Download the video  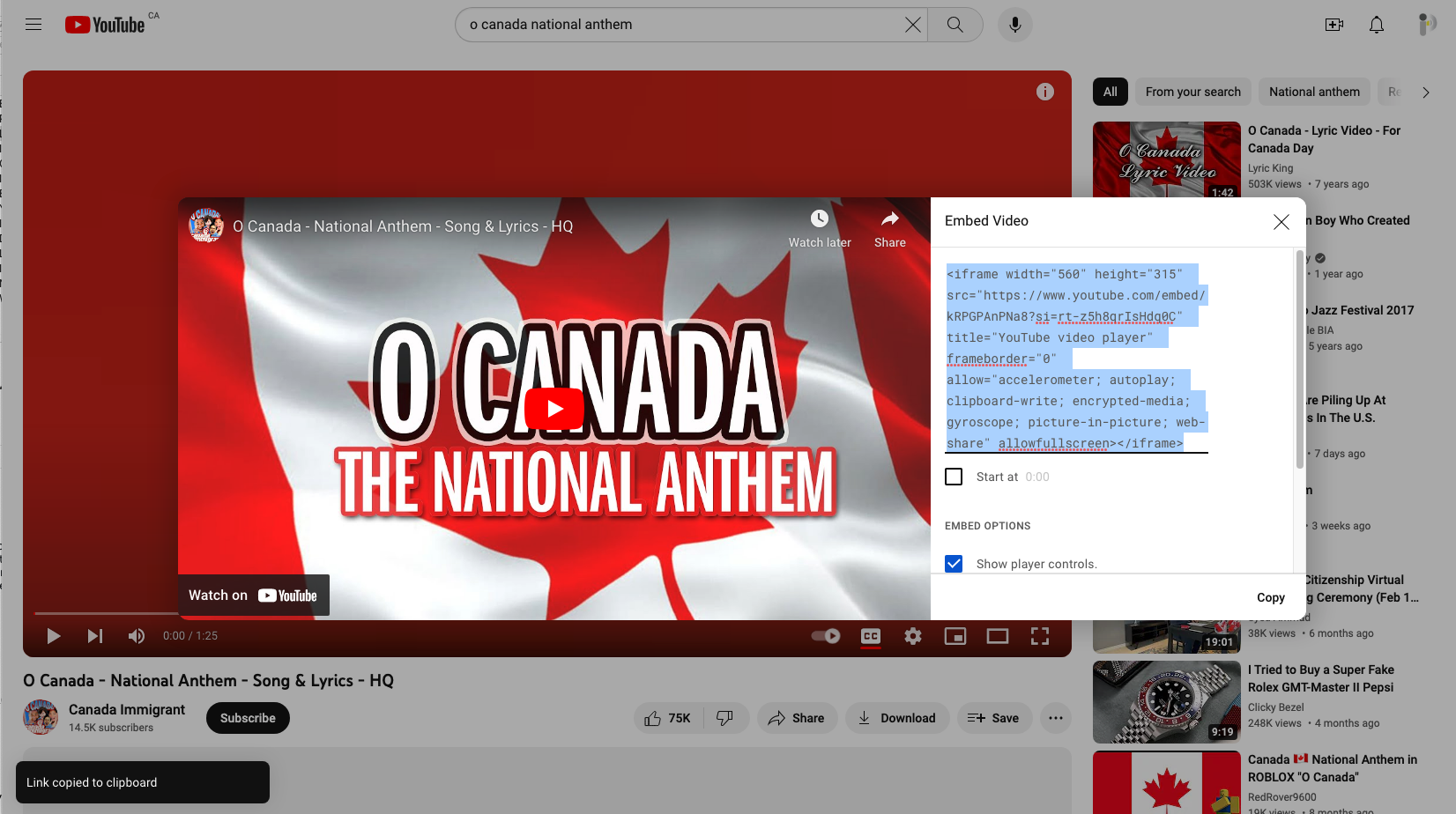pyautogui.click(x=897, y=718)
